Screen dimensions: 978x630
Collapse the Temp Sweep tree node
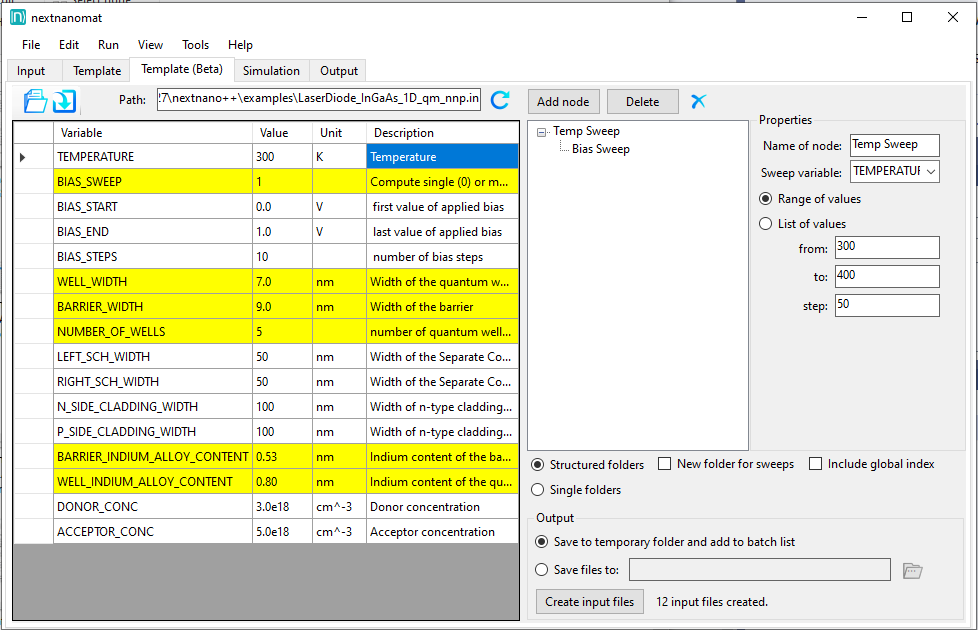point(541,132)
